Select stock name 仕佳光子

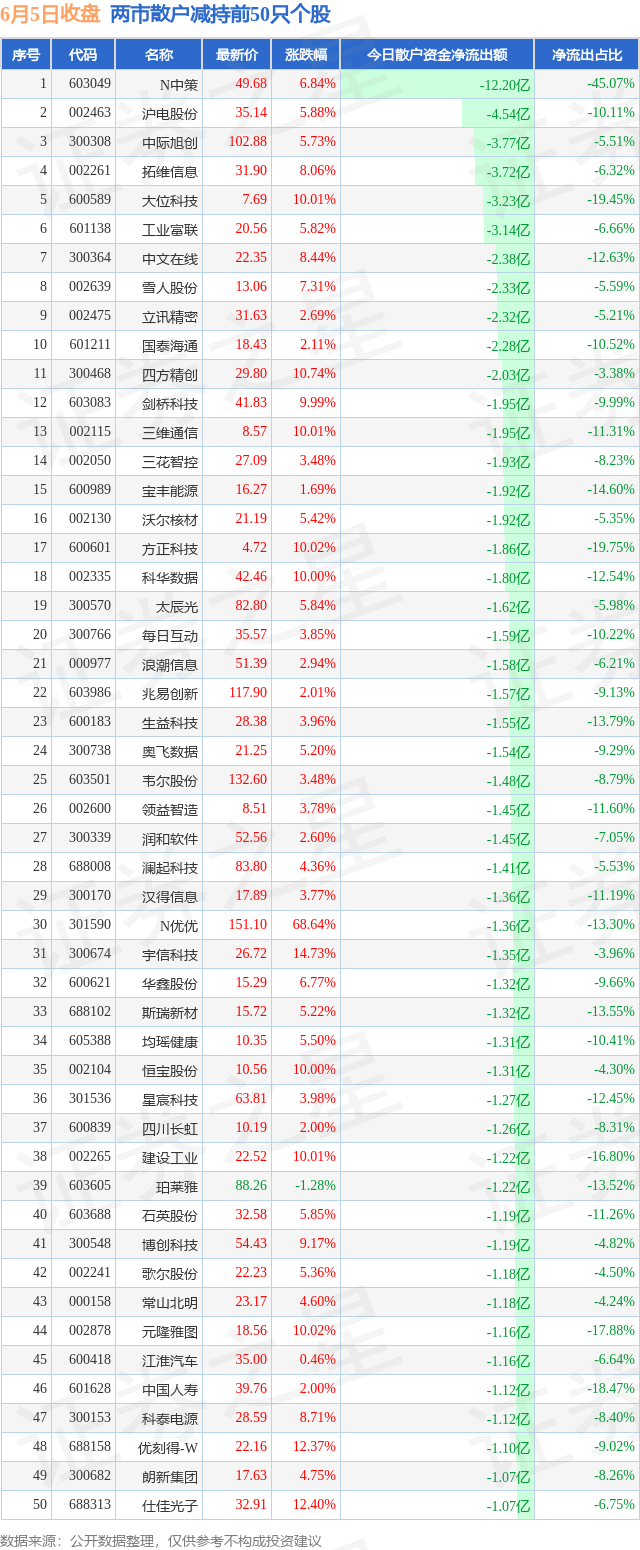click(170, 1505)
